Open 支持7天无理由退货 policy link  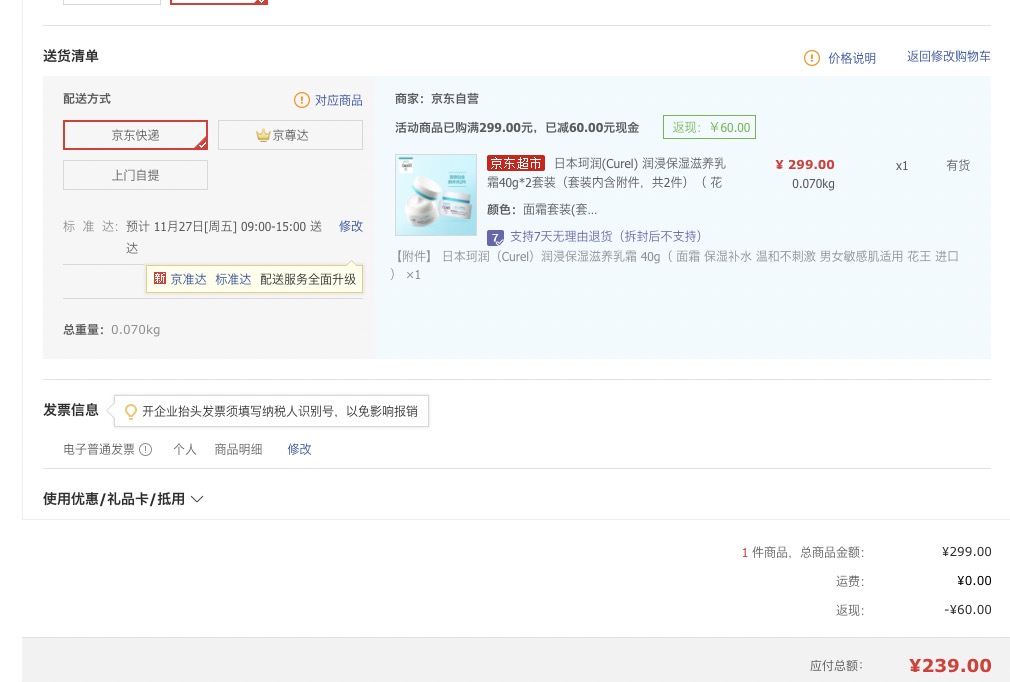[605, 236]
